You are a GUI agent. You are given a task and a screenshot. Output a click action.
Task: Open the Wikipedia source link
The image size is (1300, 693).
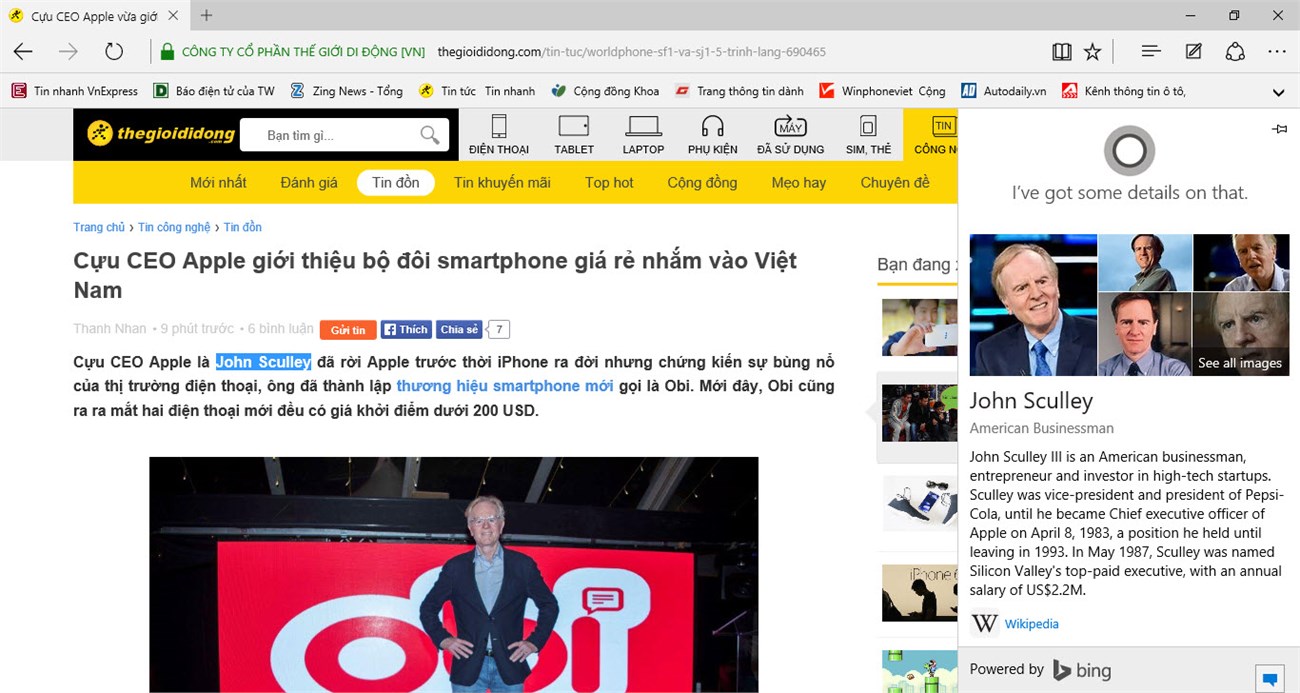coord(1031,624)
